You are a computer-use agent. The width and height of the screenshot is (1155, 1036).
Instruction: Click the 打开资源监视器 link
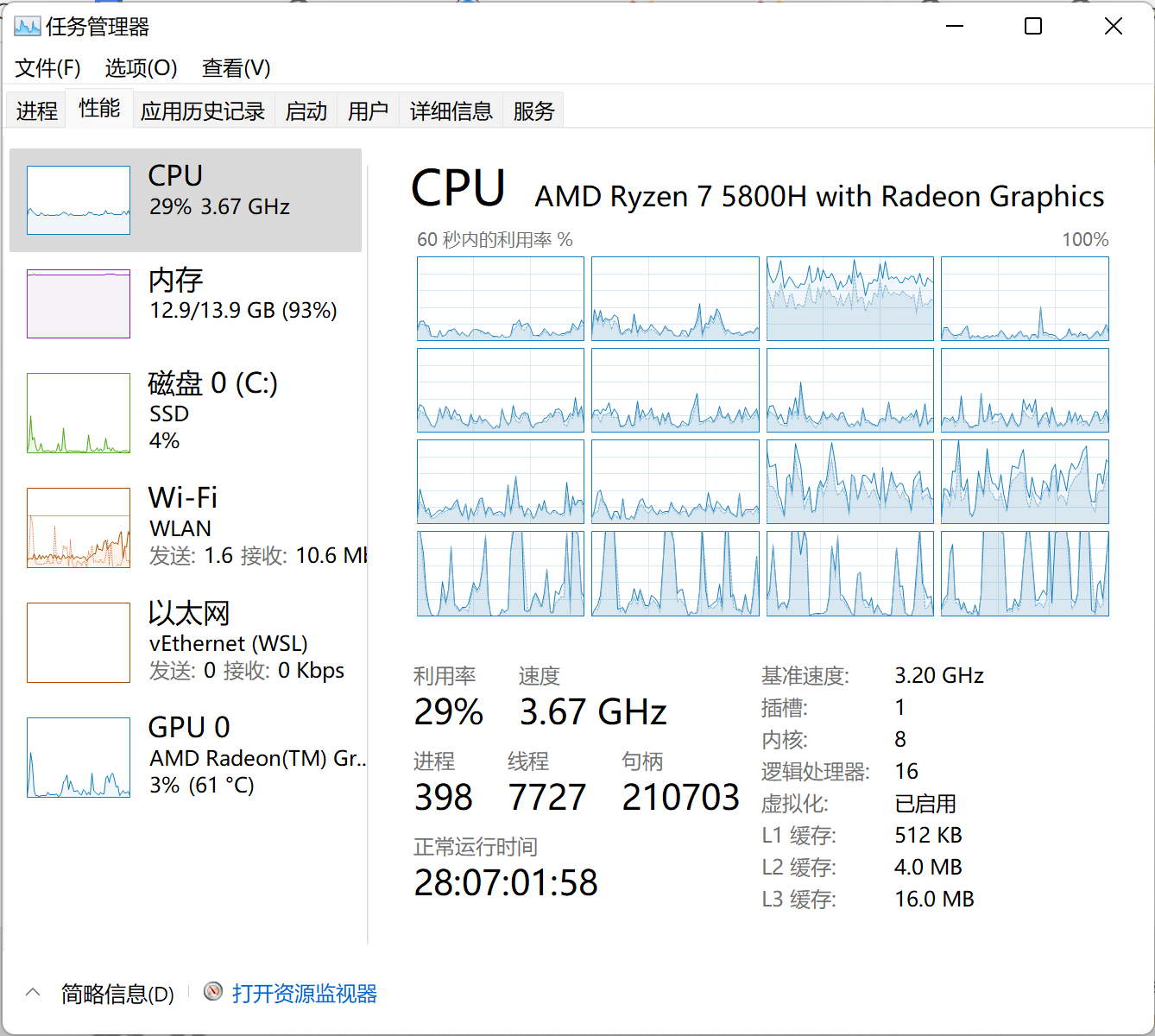[x=305, y=994]
